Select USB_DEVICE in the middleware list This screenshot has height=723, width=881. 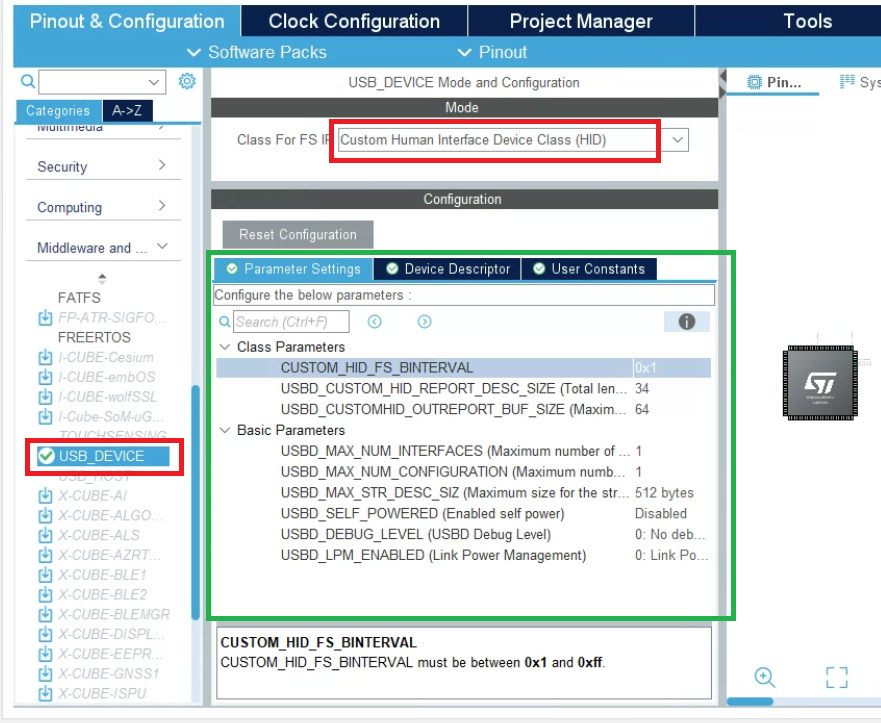pos(102,456)
